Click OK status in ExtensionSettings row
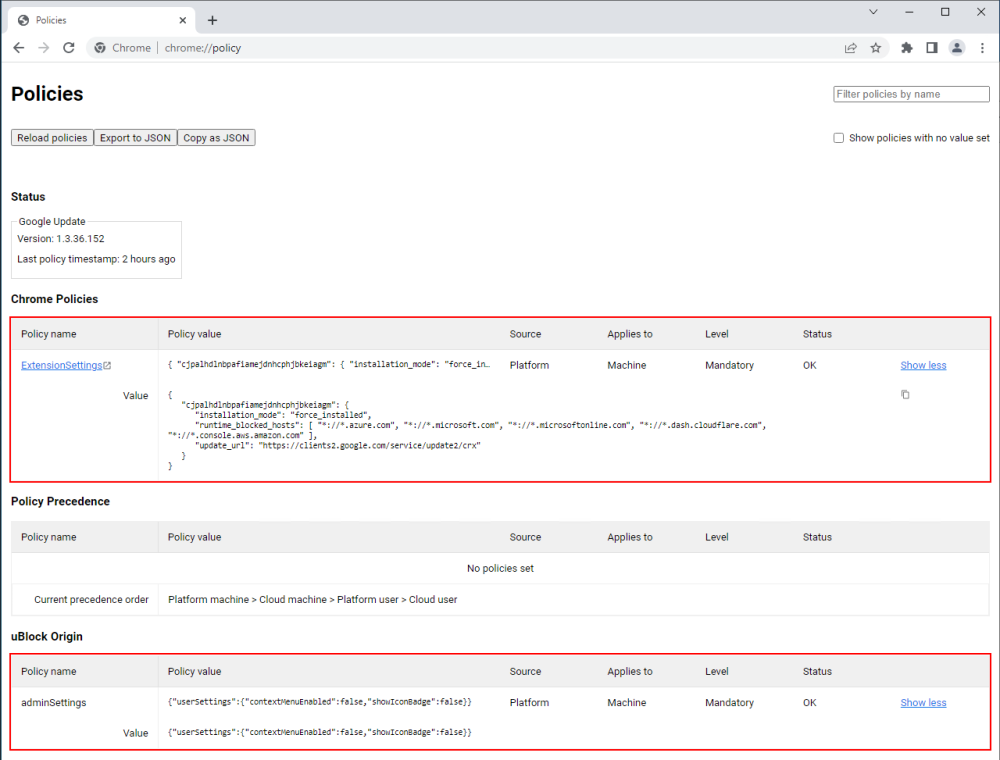 pyautogui.click(x=809, y=365)
